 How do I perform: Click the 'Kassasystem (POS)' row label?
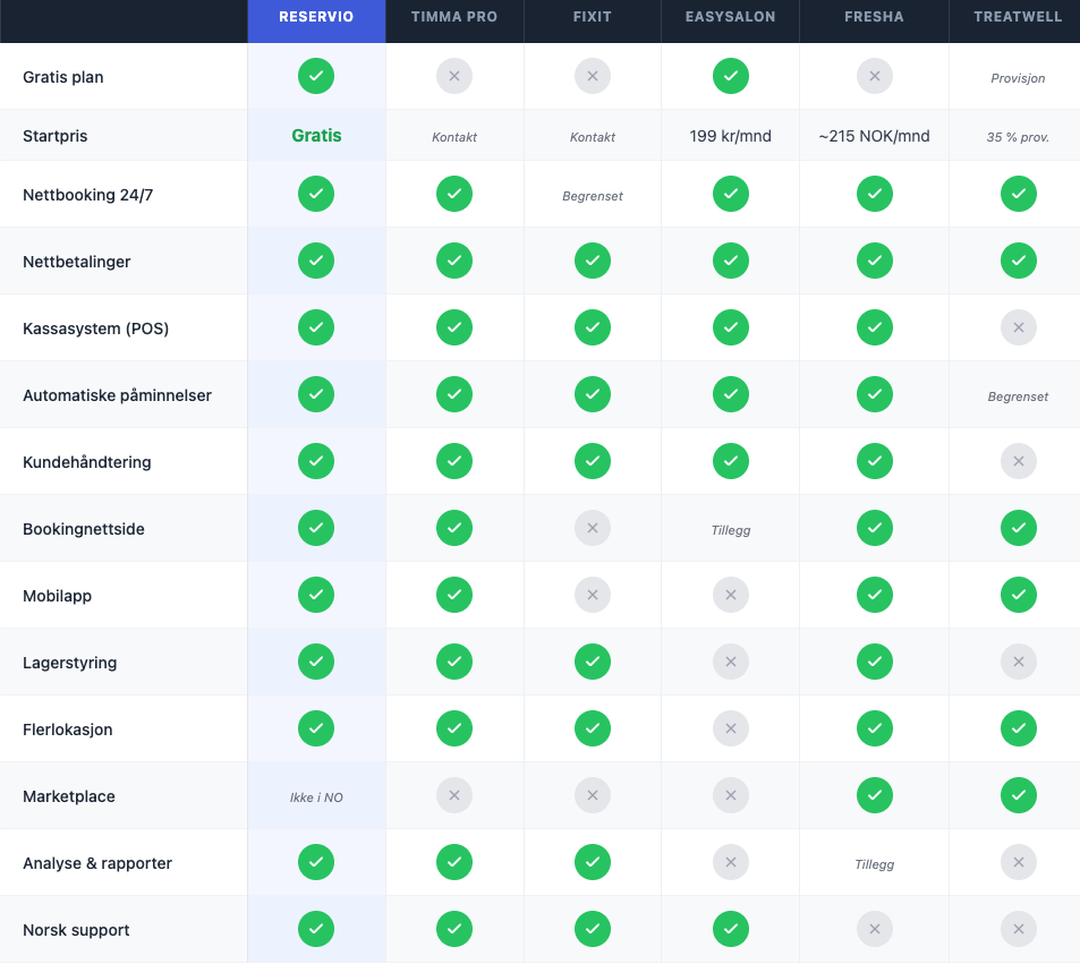96,328
